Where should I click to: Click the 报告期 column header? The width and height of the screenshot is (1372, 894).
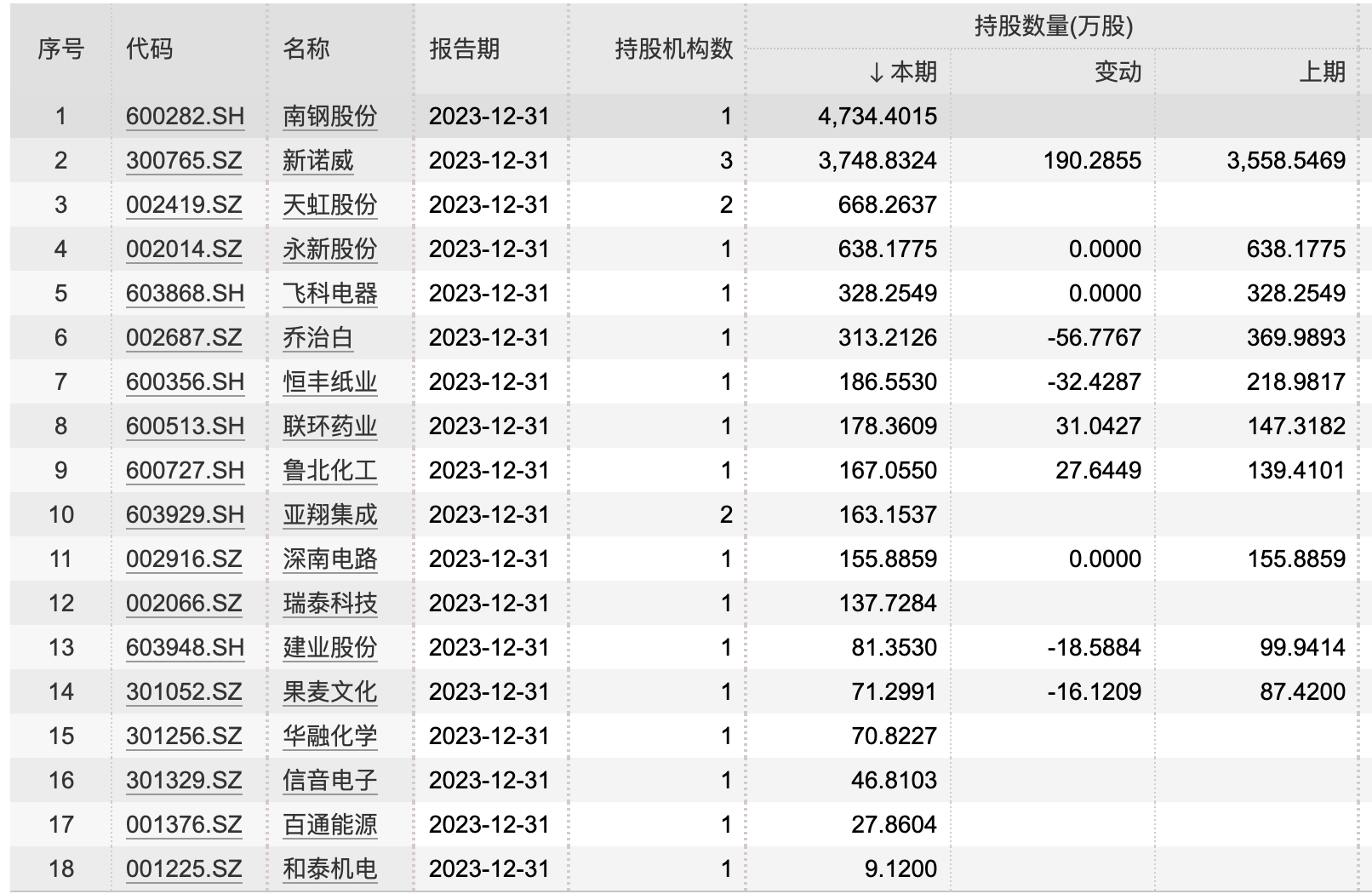pyautogui.click(x=464, y=49)
